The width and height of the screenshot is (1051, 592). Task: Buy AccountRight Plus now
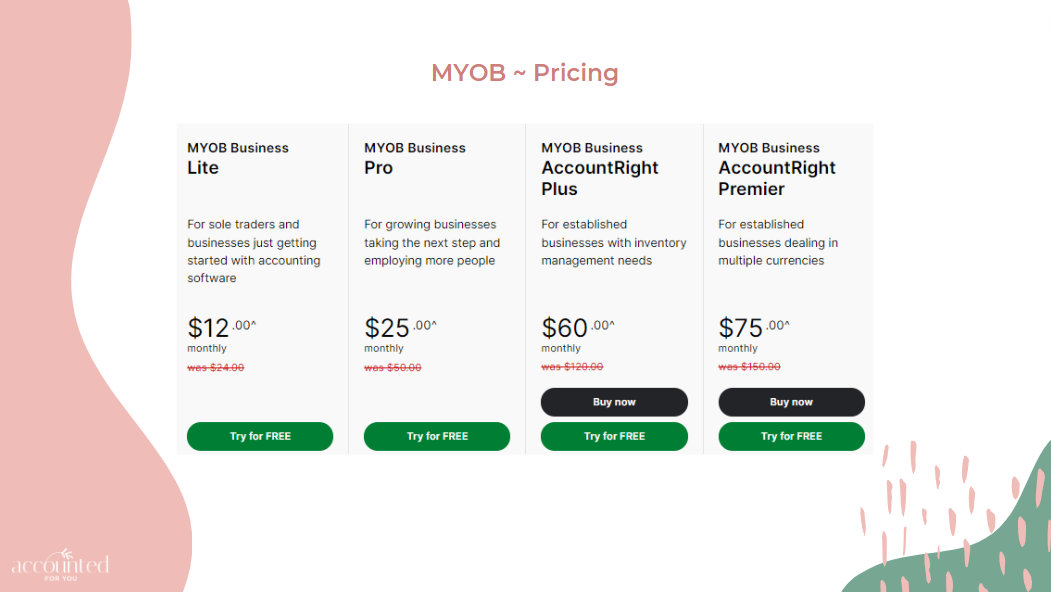click(x=614, y=402)
